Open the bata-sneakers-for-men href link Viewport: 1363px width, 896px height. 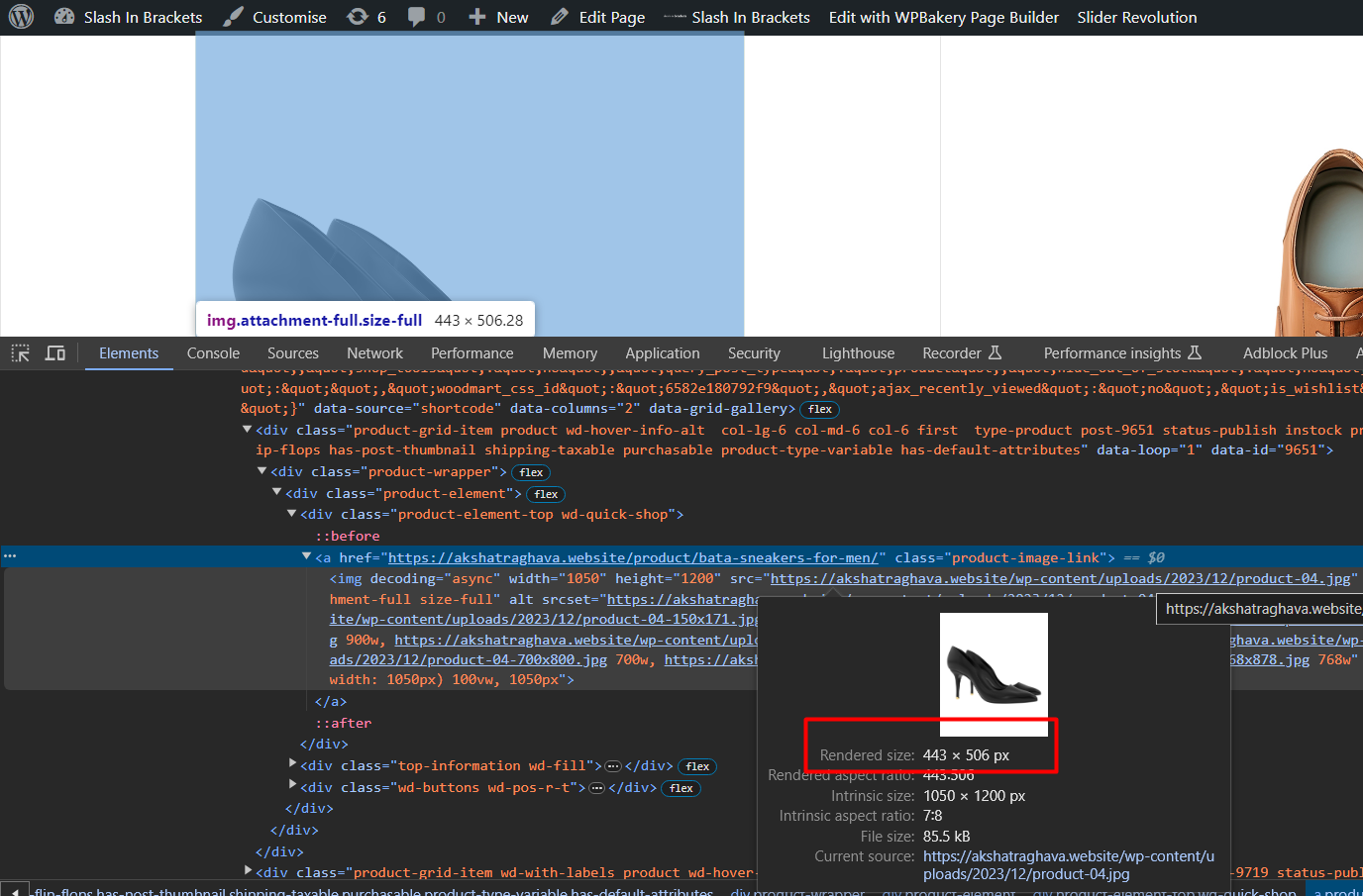[633, 557]
